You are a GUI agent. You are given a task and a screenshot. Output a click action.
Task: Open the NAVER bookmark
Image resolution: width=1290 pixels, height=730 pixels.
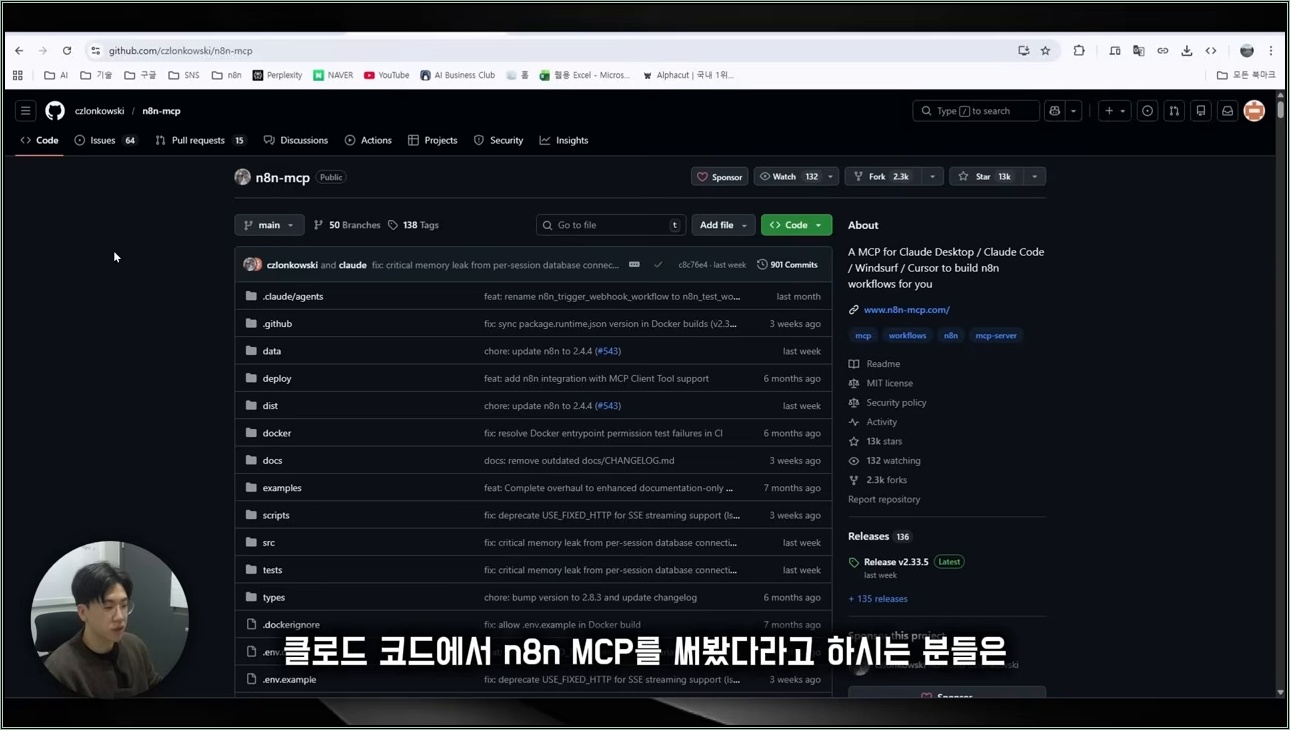[333, 75]
